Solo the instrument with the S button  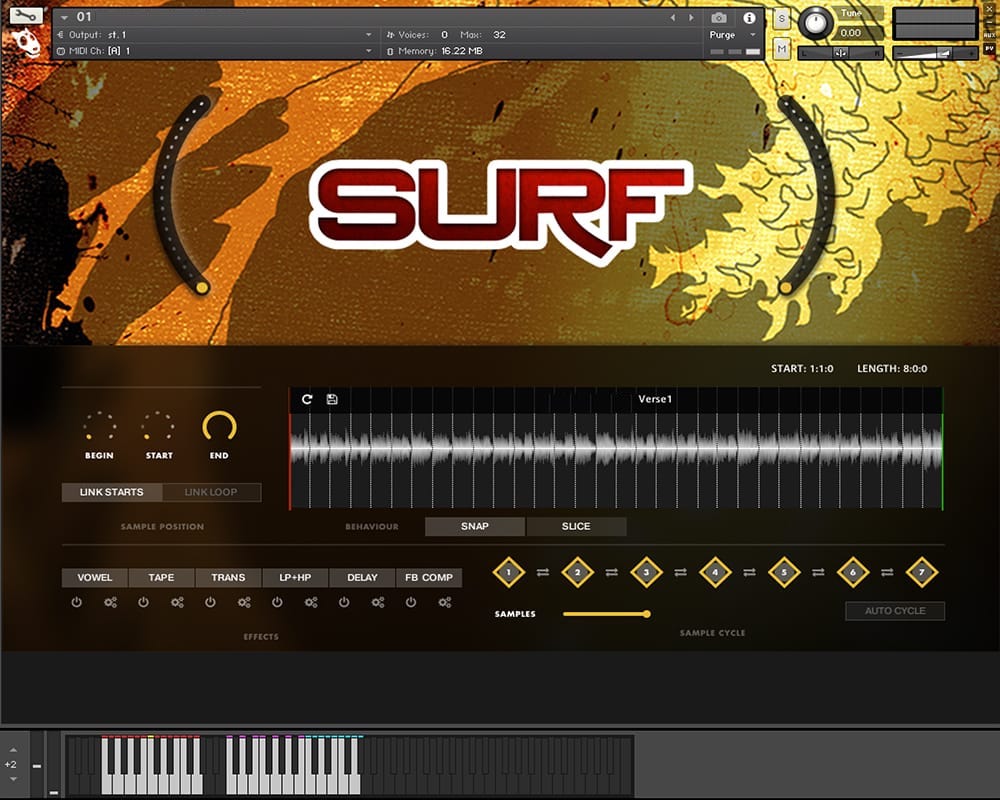pos(782,19)
